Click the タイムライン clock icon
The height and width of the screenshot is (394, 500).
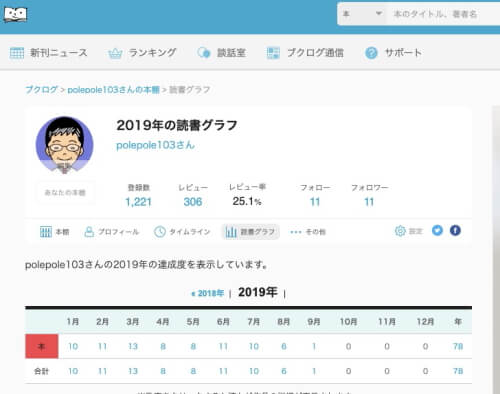[x=160, y=232]
